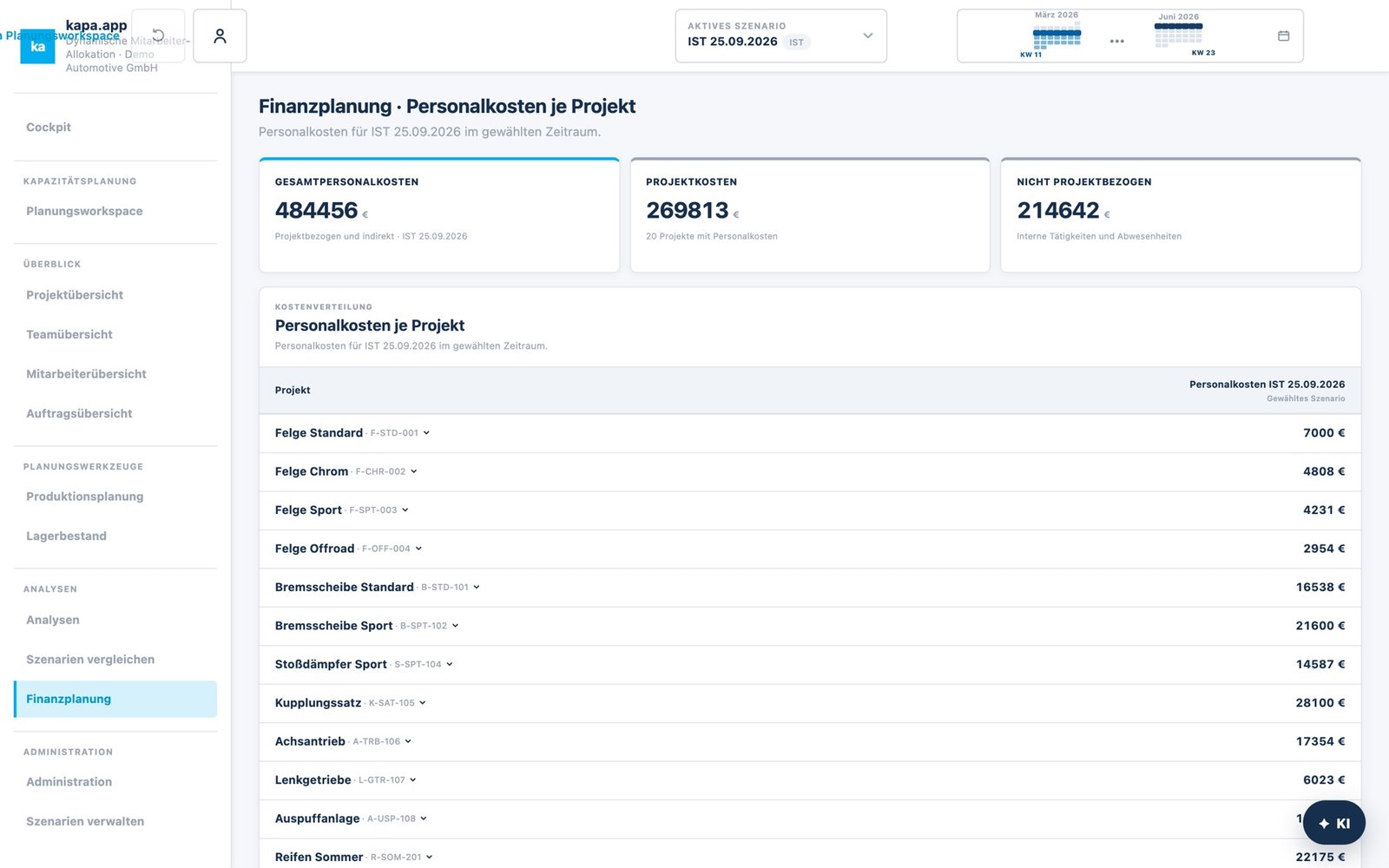Screen dimensions: 1389x868
Task: Expand the Auspuffanlage row chevron
Action: coord(423,819)
